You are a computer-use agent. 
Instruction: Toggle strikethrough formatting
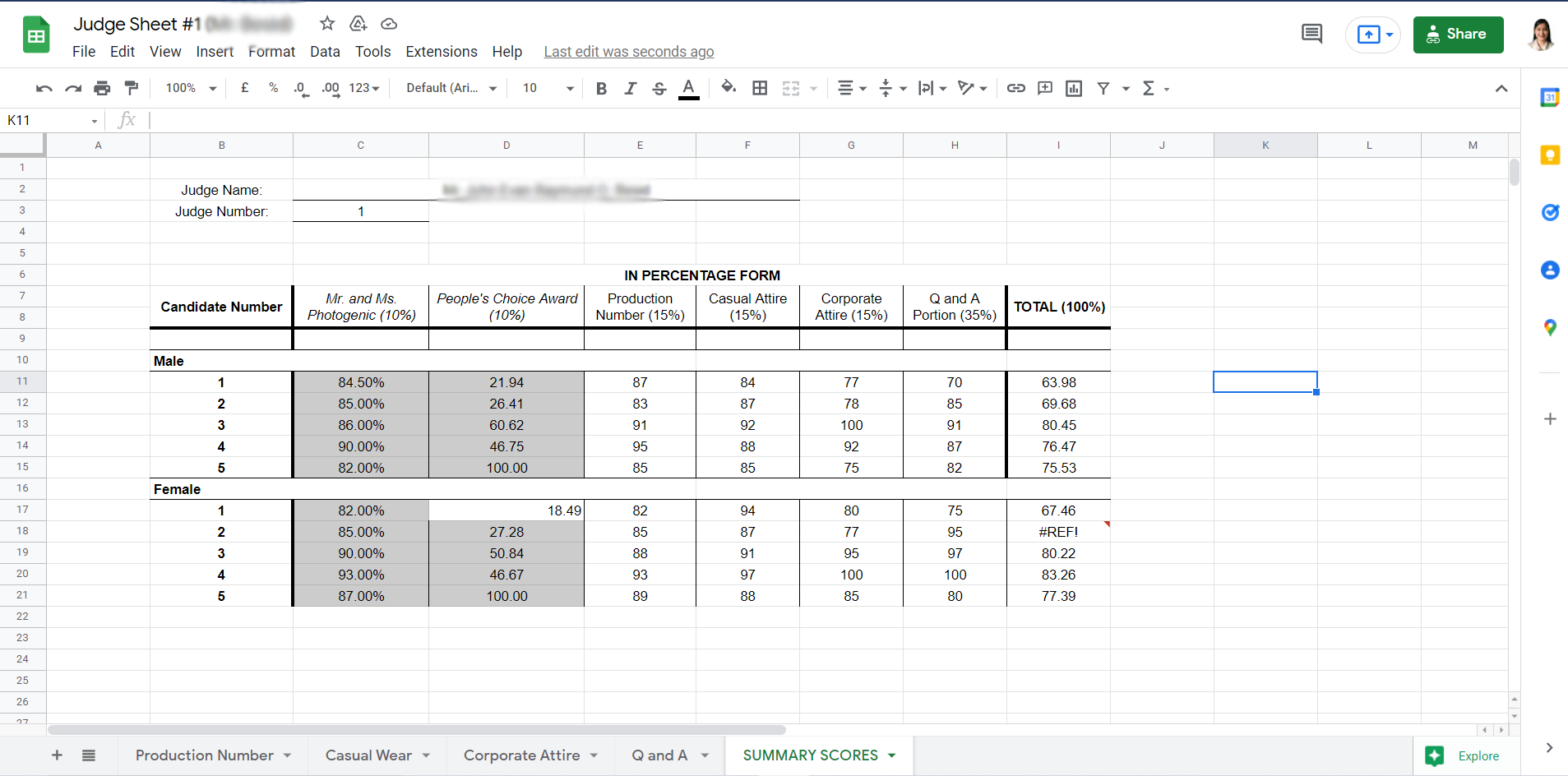659,88
